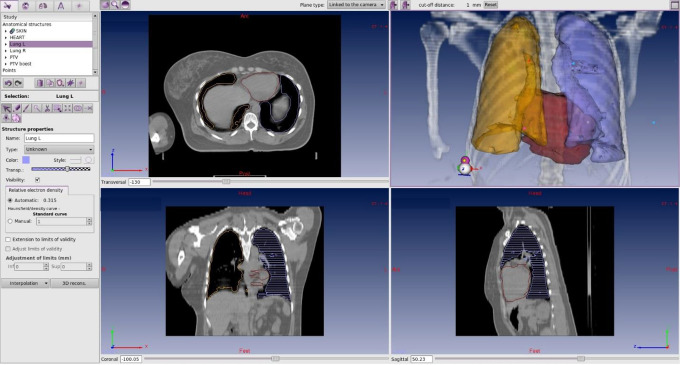680x365 pixels.
Task: Select the rounded rectangle shape tool
Action: point(78,108)
